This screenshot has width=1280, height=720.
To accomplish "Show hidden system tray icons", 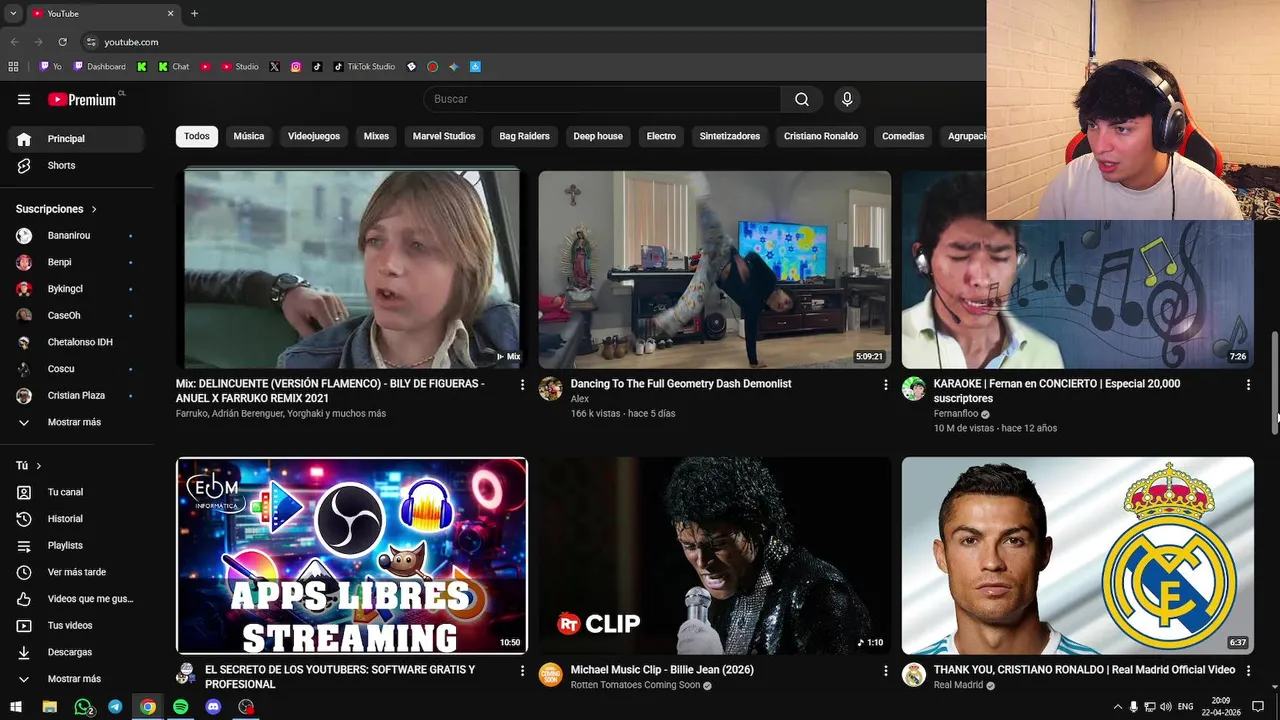I will tap(1118, 707).
